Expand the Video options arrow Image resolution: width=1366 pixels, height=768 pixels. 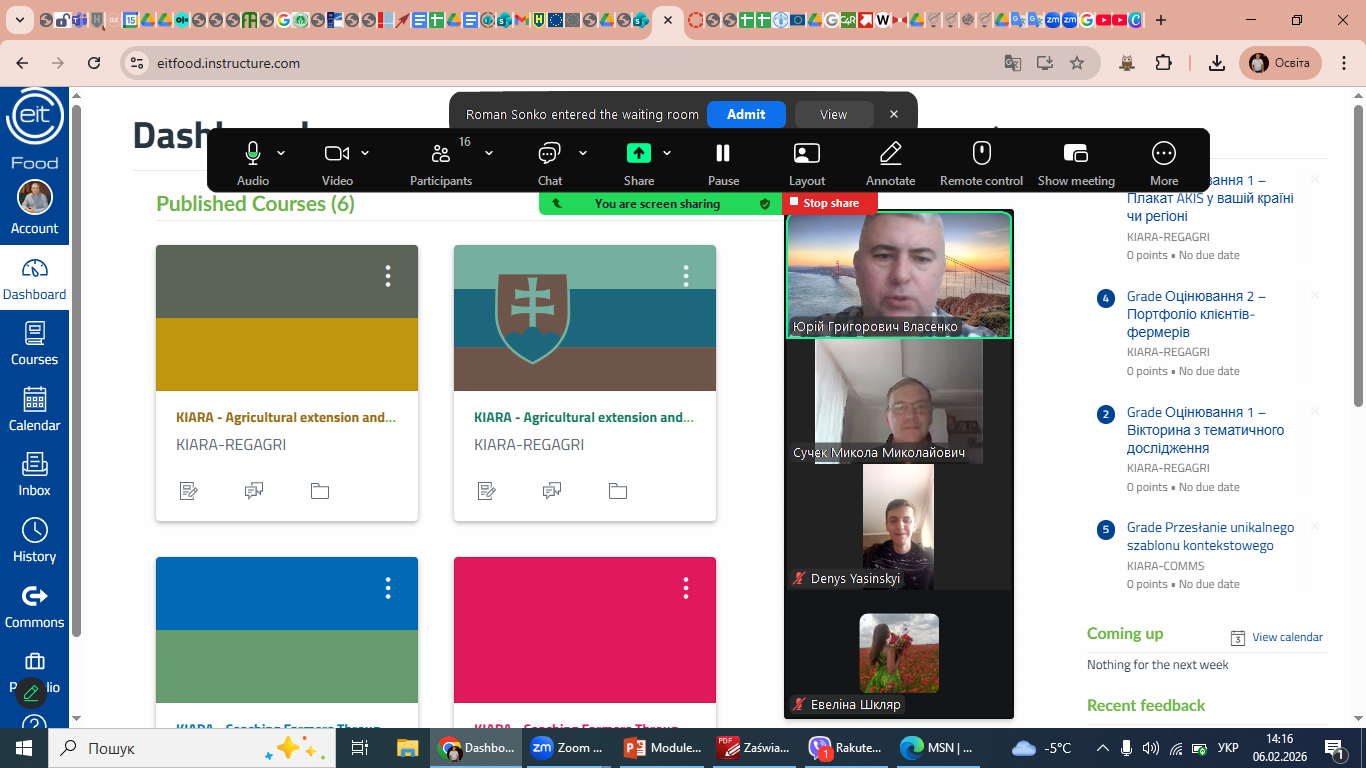(365, 153)
